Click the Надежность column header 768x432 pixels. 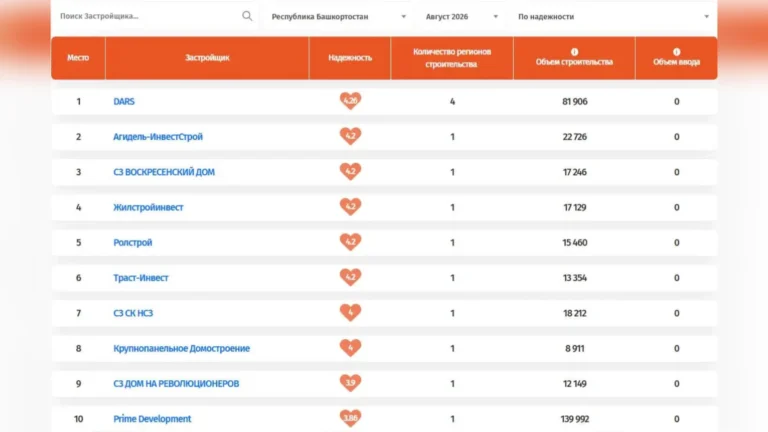350,58
